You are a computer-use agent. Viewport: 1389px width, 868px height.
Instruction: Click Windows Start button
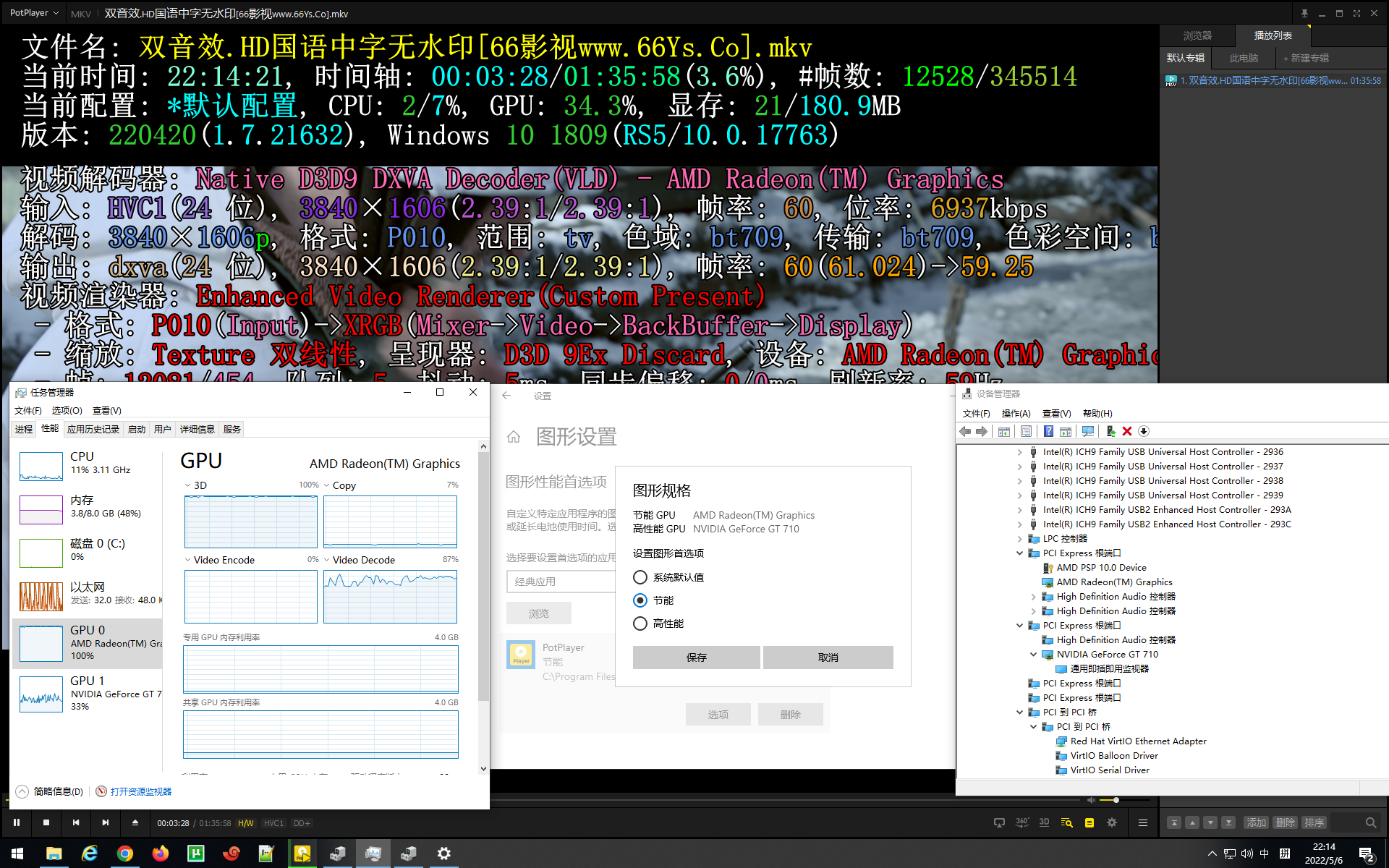pyautogui.click(x=17, y=854)
